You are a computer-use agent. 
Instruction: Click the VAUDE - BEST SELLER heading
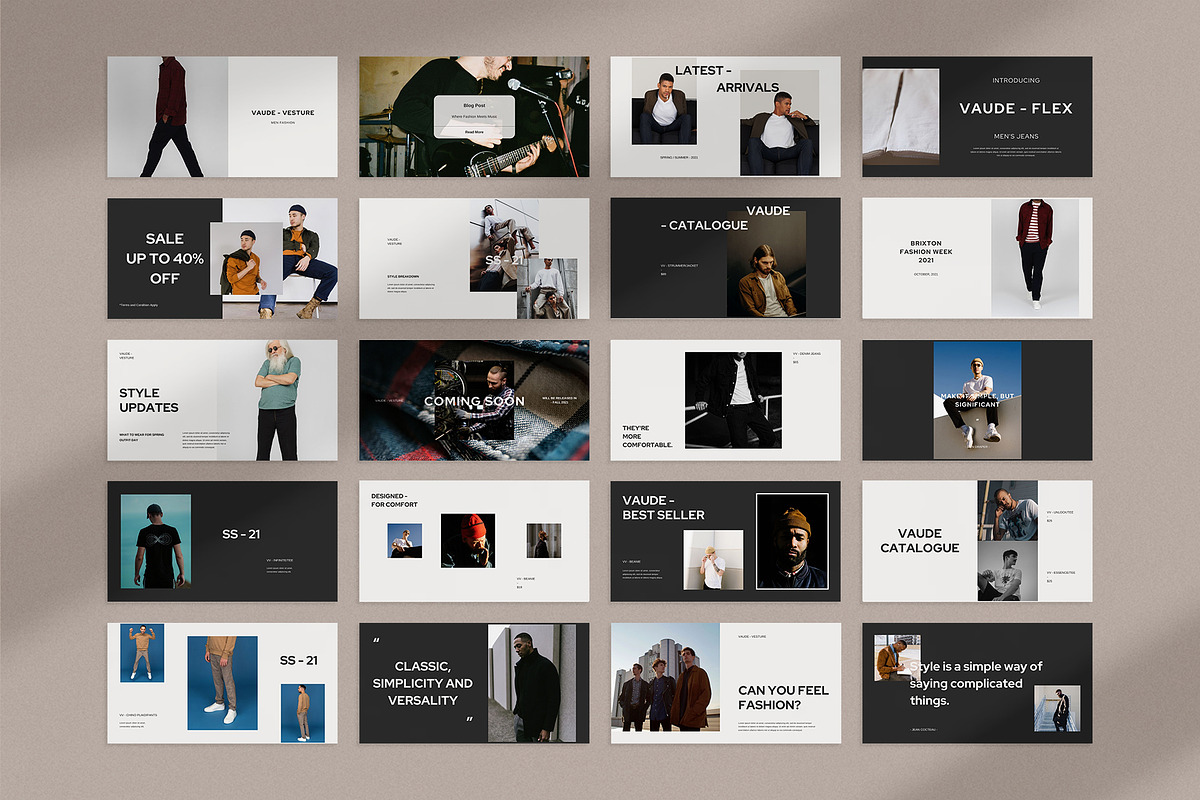point(664,507)
